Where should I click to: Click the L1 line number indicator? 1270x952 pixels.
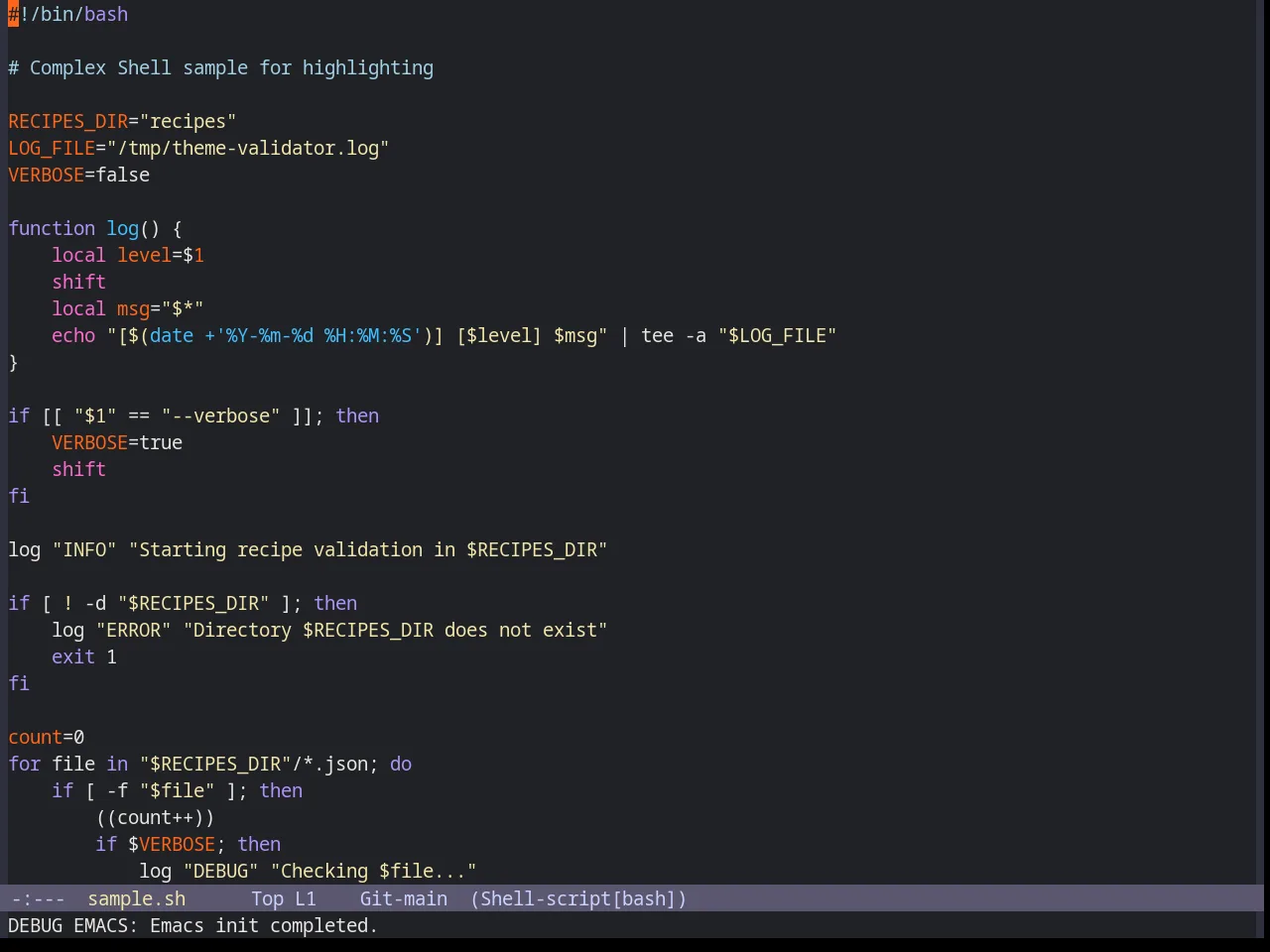coord(306,899)
